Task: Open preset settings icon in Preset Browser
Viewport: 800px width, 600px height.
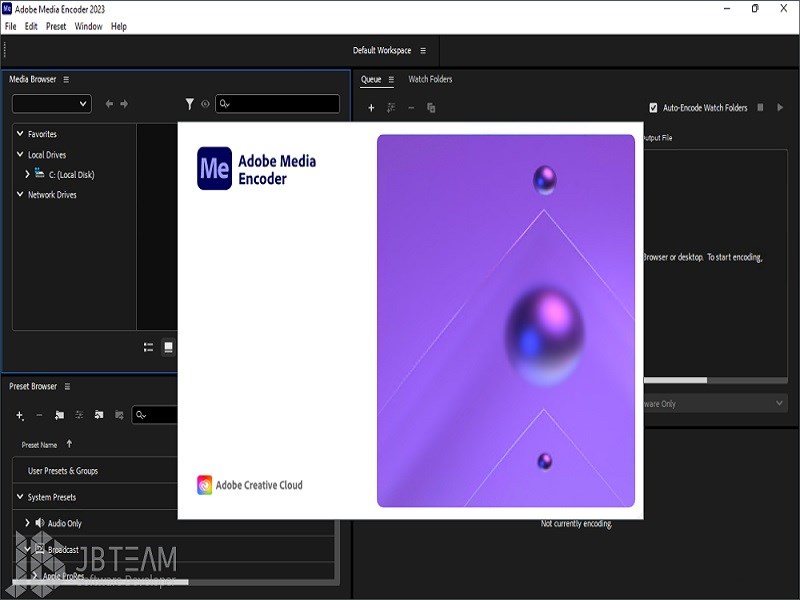Action: (79, 415)
